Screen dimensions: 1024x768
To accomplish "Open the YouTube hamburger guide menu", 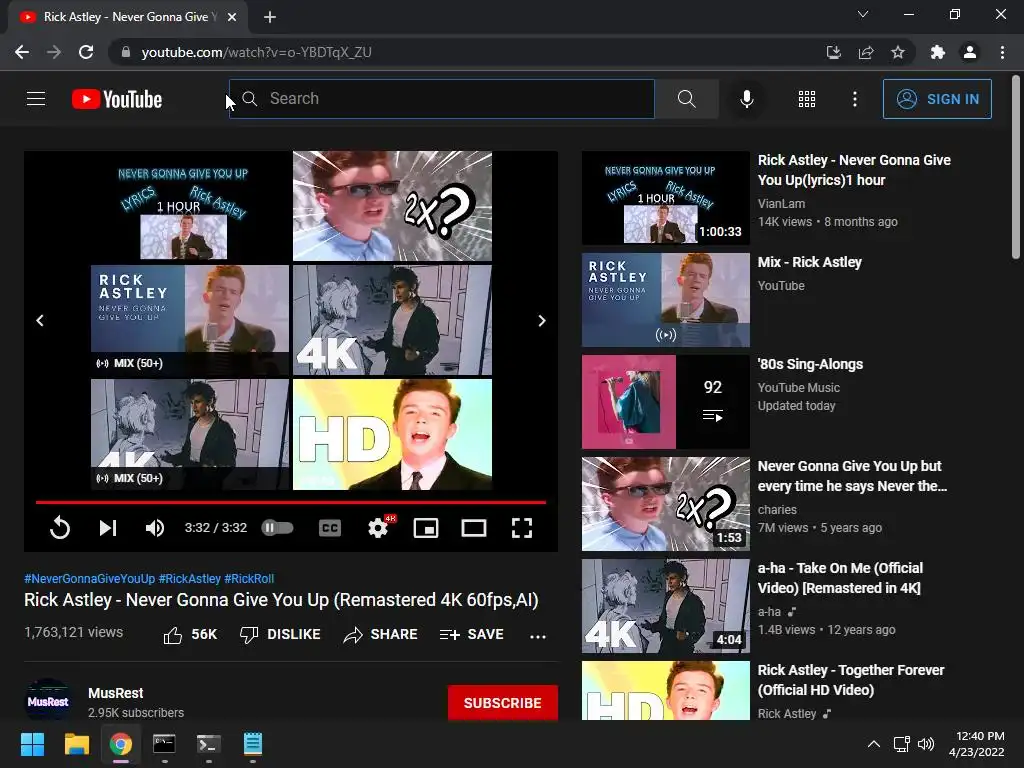I will click(36, 99).
